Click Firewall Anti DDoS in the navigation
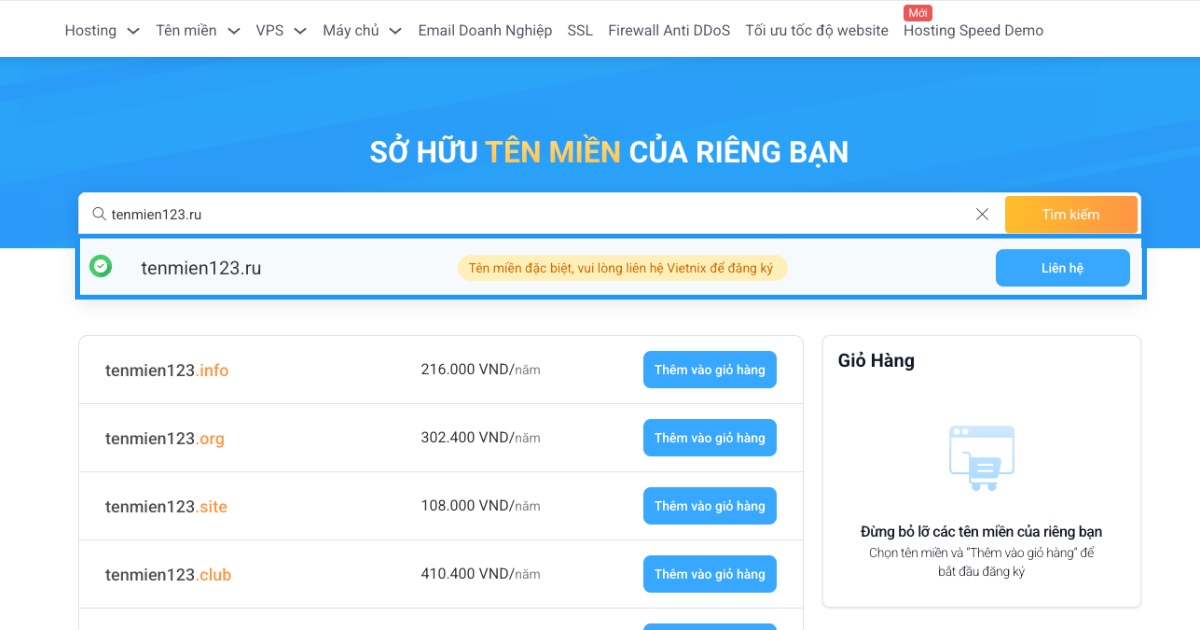The image size is (1200, 630). point(668,30)
